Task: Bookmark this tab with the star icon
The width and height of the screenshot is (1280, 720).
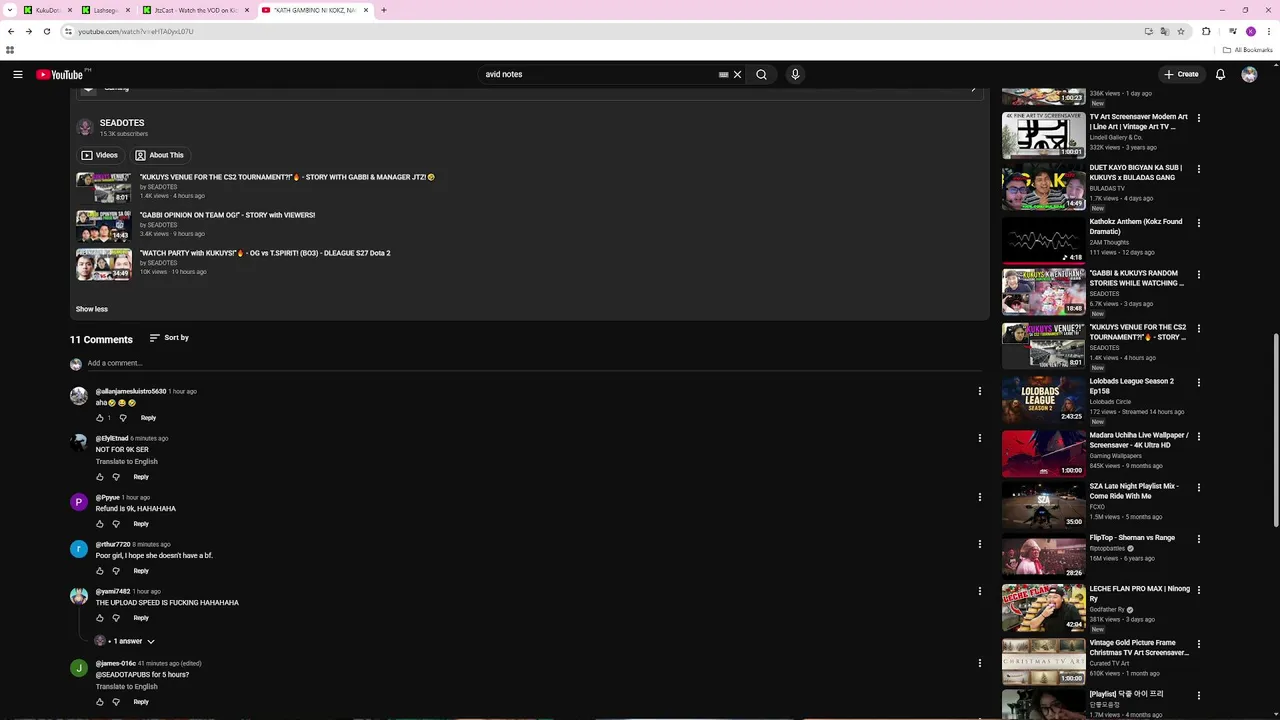Action: [x=1181, y=31]
